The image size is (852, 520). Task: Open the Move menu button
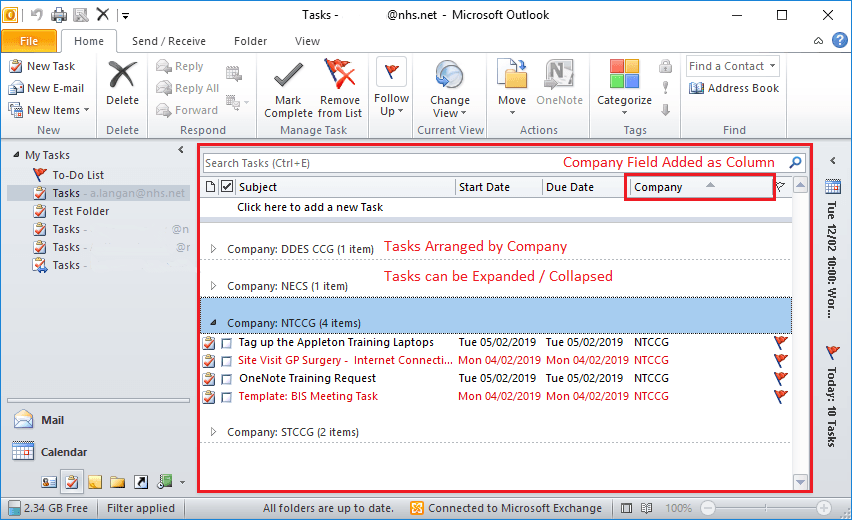512,88
